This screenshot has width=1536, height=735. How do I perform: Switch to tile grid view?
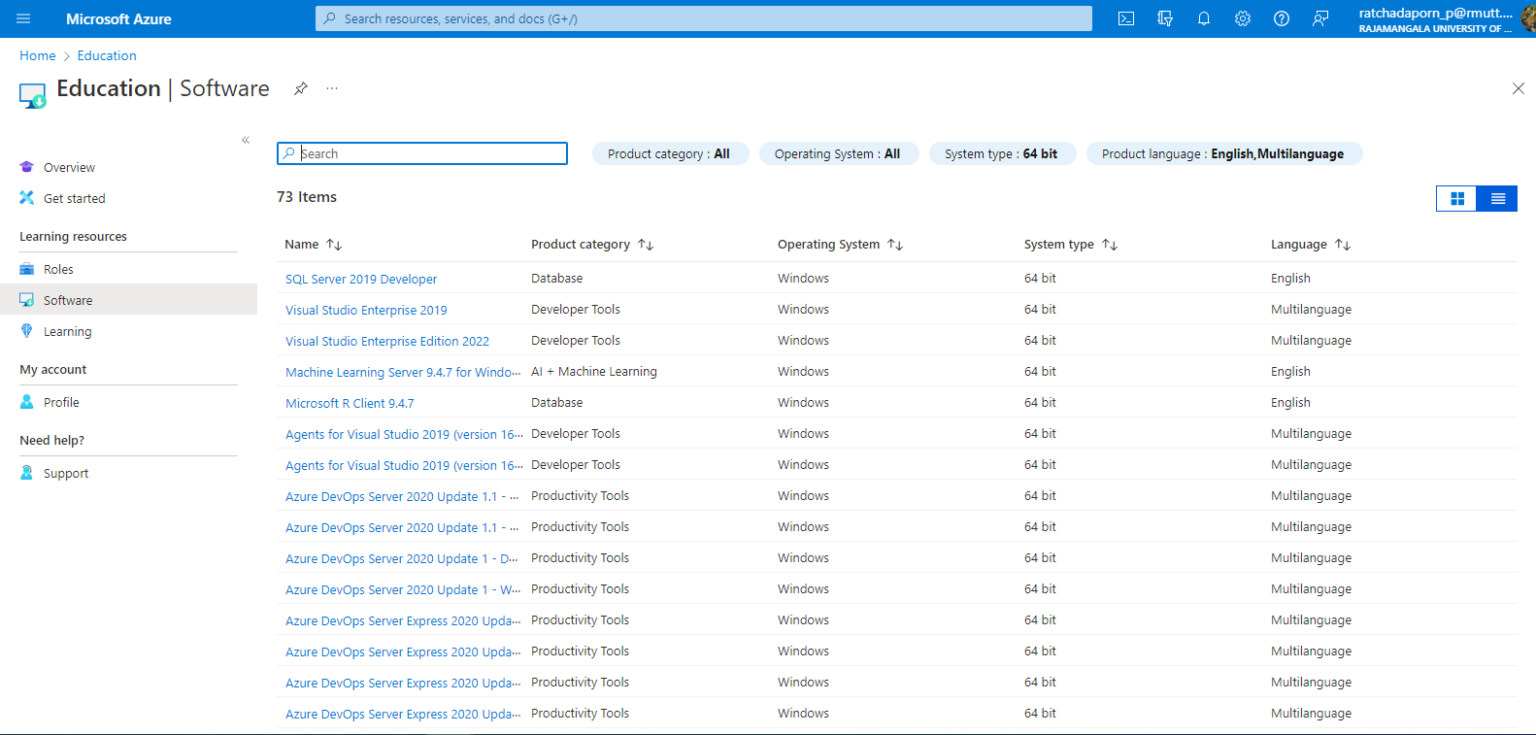point(1457,198)
